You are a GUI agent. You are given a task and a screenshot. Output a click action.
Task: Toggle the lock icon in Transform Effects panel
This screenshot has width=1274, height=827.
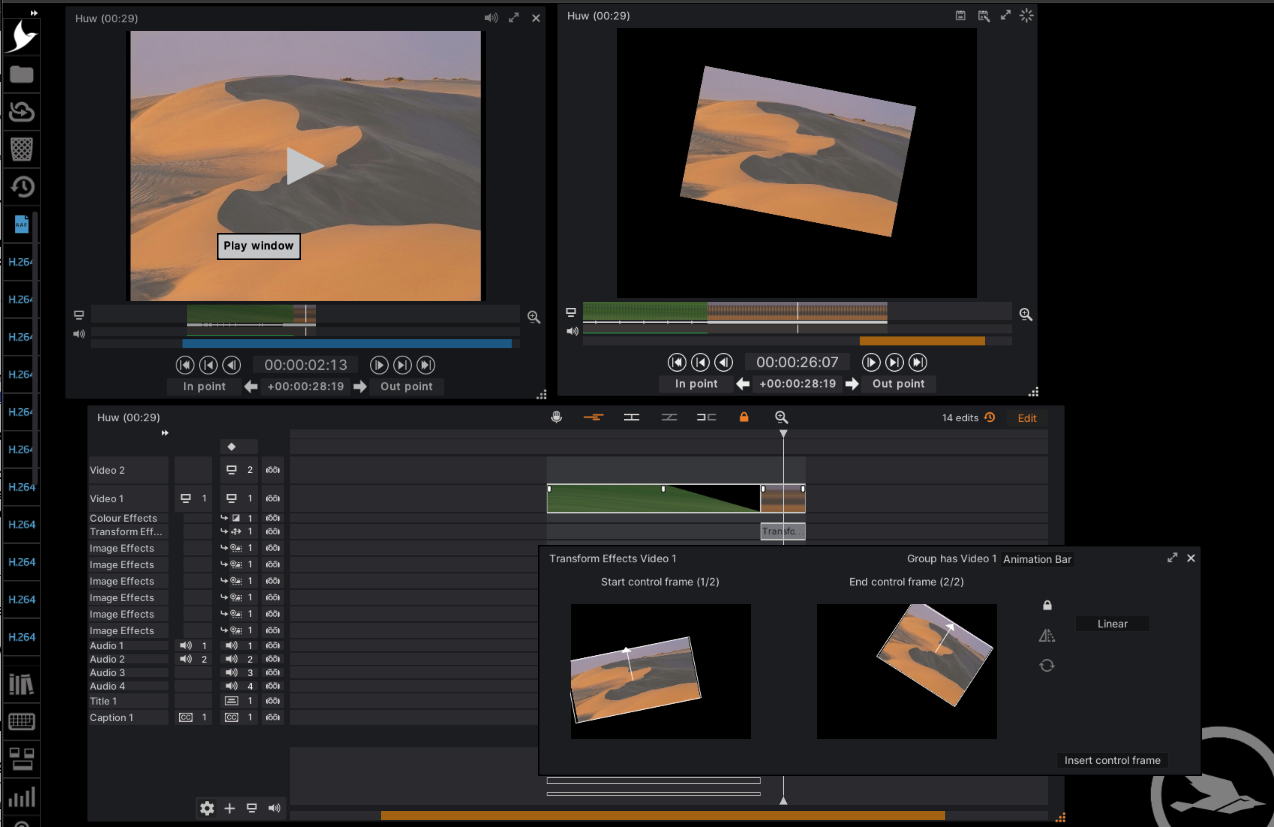(1047, 605)
